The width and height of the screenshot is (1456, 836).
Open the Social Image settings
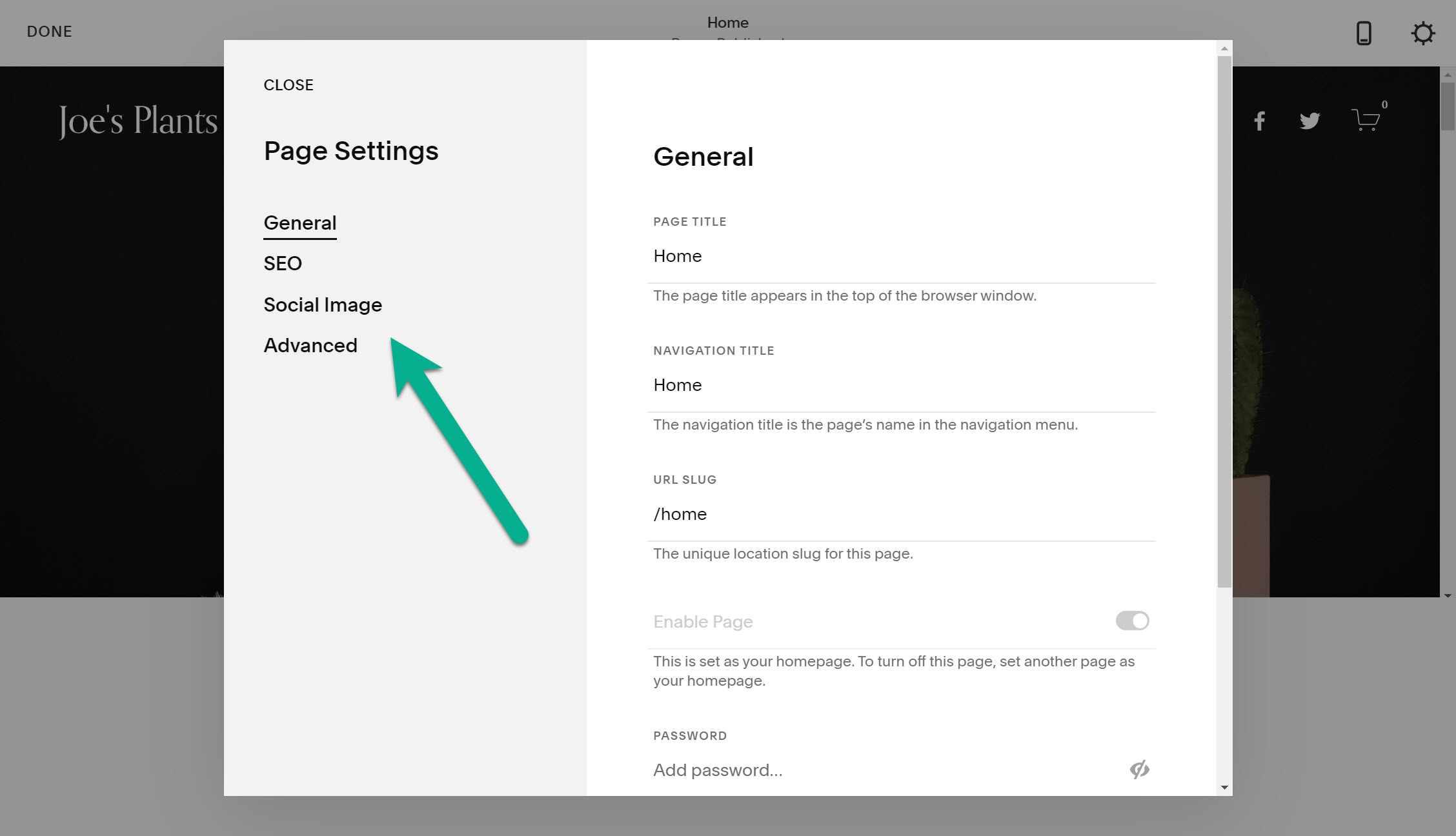322,304
